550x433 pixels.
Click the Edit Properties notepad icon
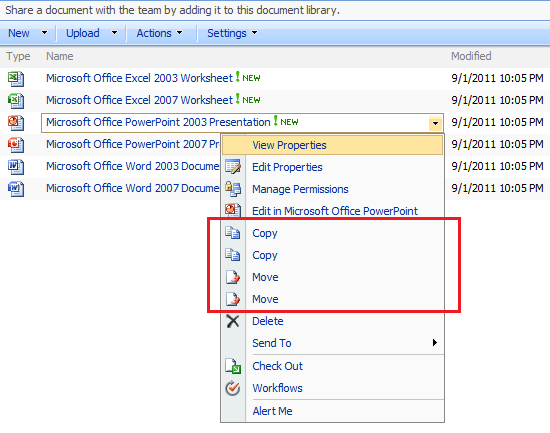pyautogui.click(x=233, y=167)
